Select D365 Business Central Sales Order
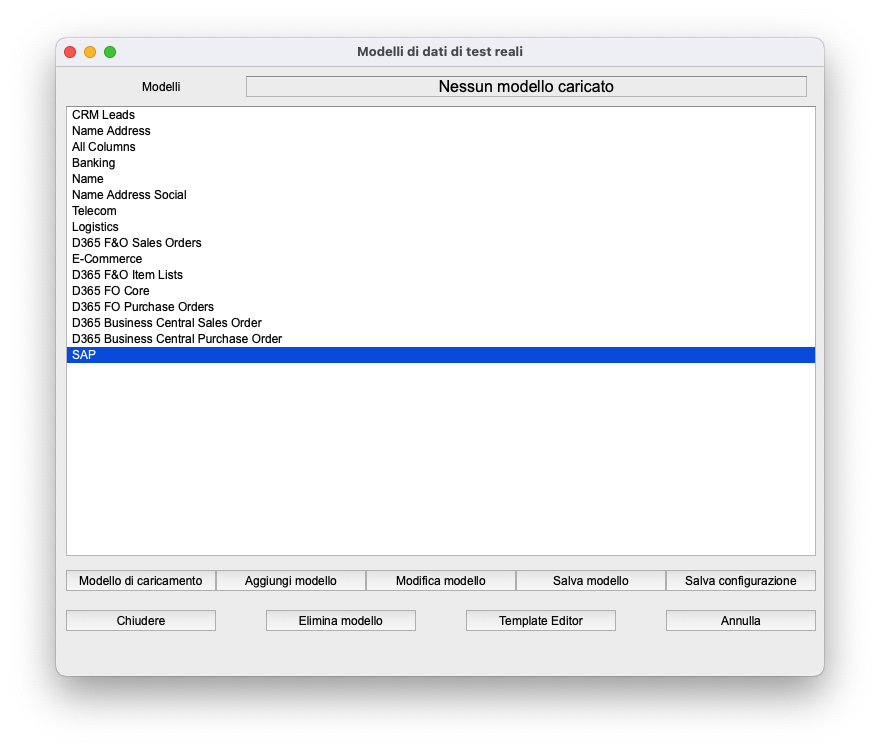The image size is (880, 750). [167, 323]
